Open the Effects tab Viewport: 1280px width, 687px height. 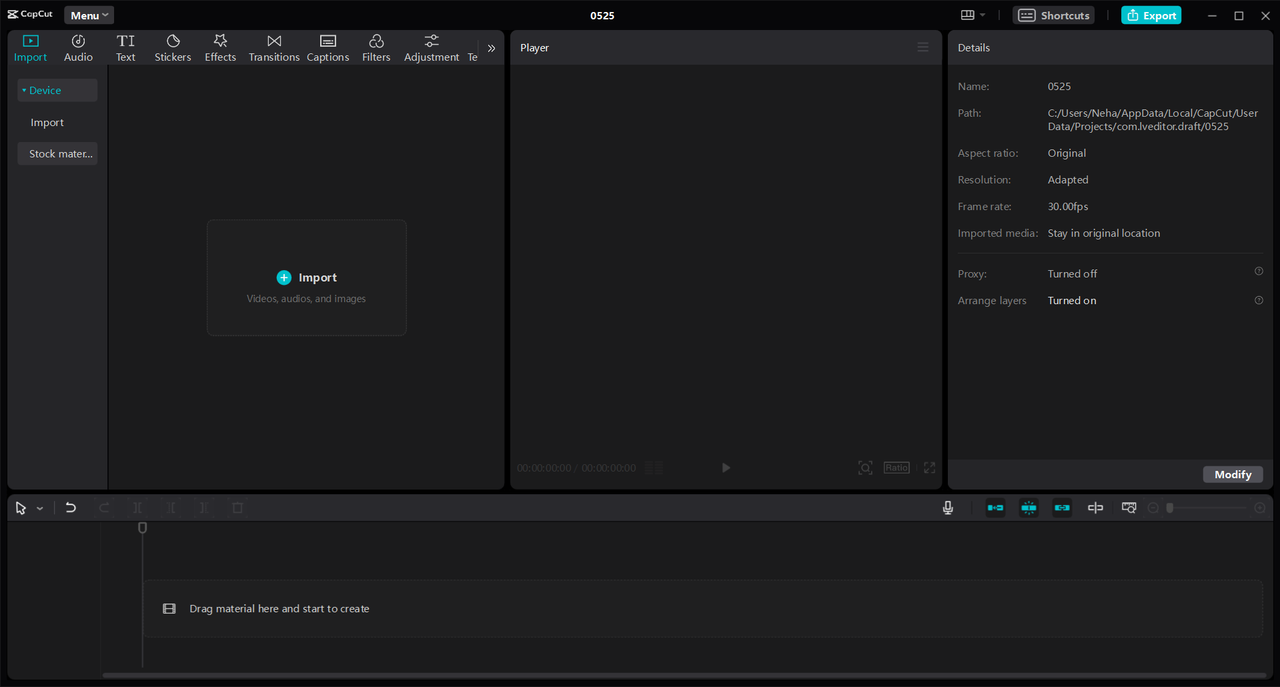[220, 48]
